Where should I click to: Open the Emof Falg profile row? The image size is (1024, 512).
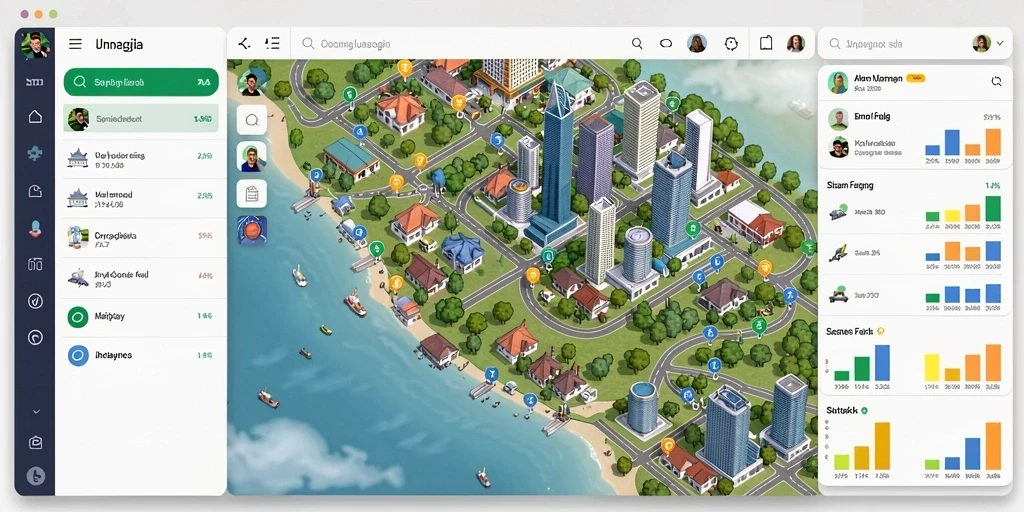pyautogui.click(x=914, y=118)
